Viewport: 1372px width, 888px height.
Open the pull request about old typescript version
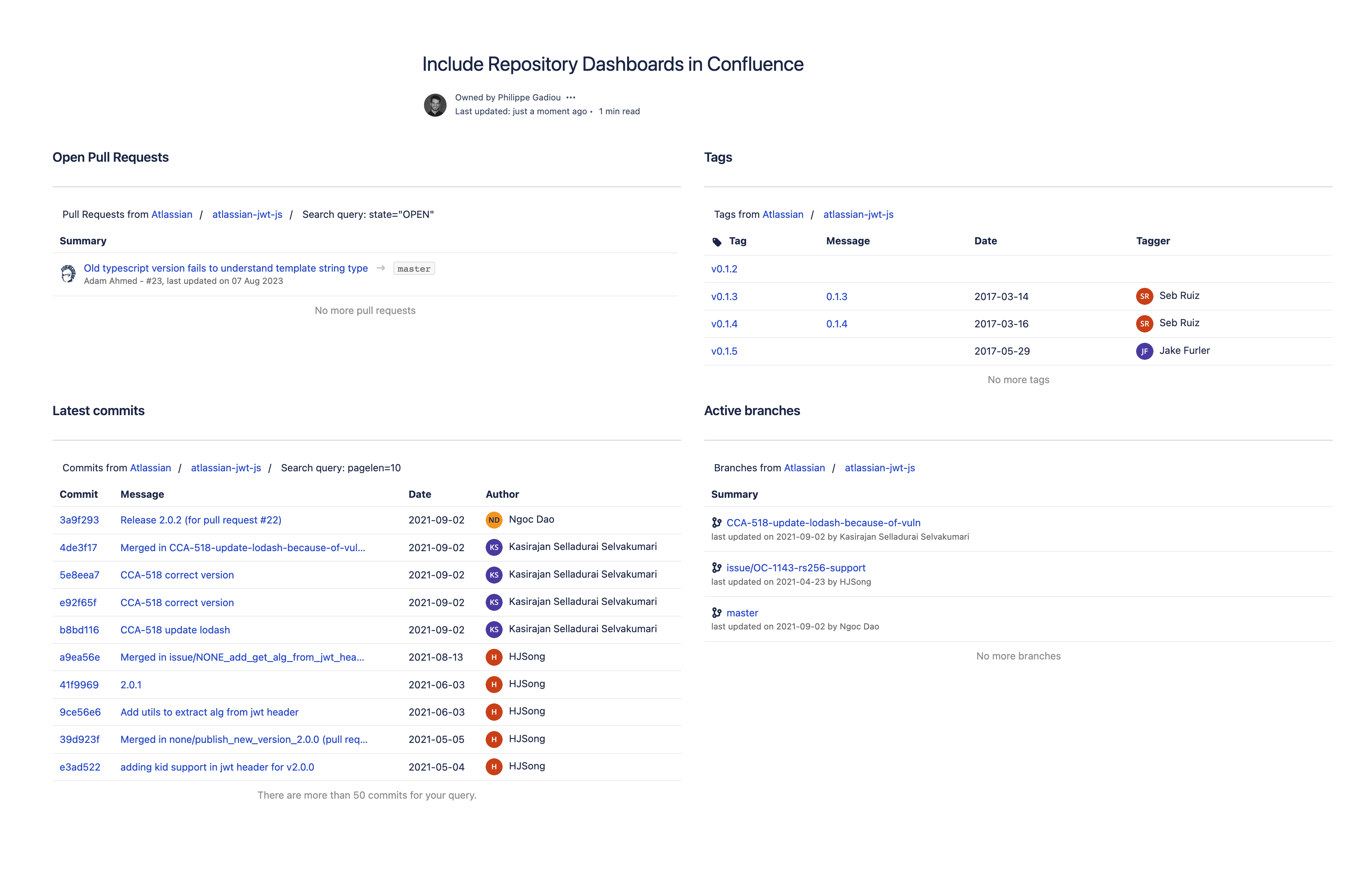(x=226, y=268)
